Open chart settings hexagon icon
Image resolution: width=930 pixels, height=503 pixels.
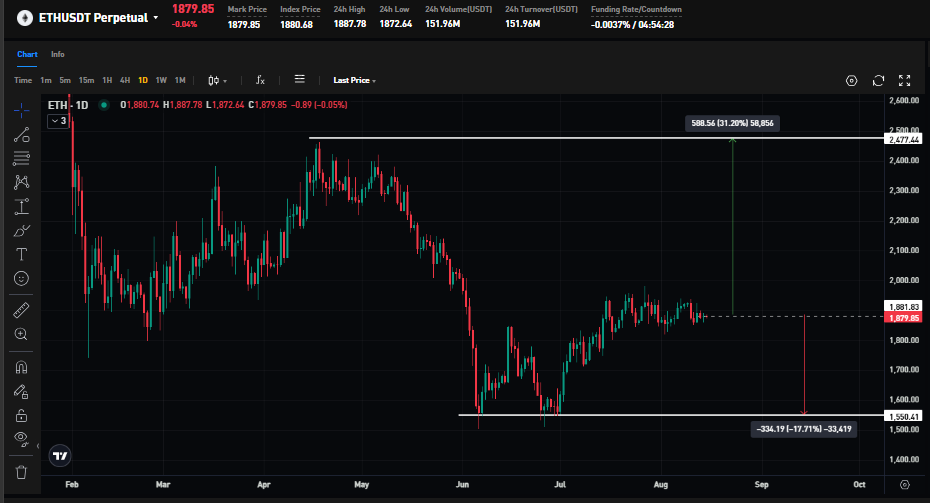(x=851, y=81)
